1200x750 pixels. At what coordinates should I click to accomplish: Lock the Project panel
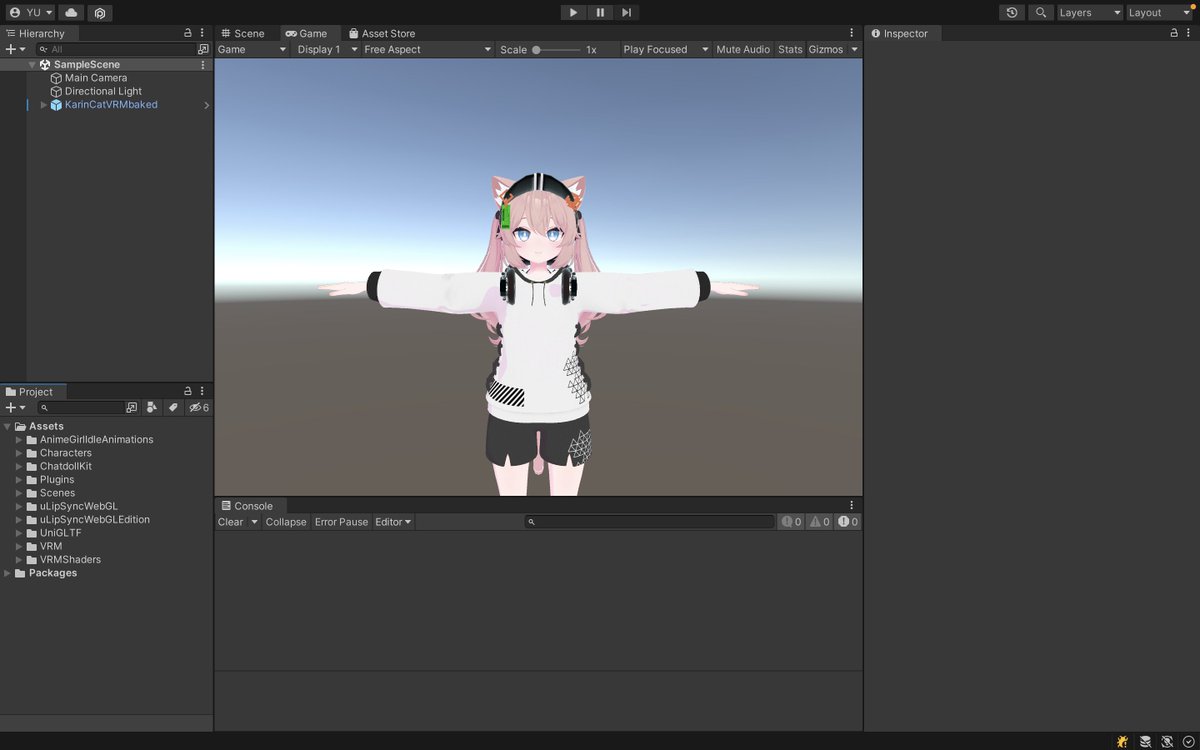tap(188, 391)
